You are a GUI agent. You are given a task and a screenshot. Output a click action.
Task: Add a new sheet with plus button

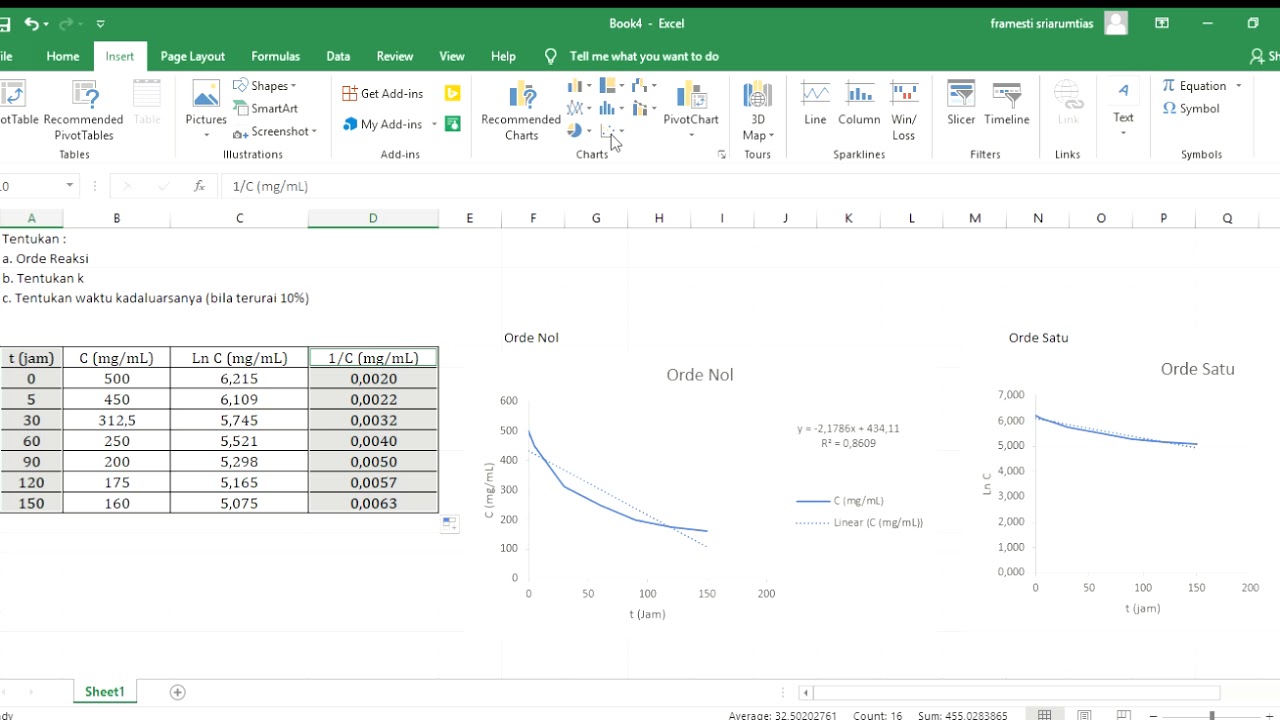[177, 692]
